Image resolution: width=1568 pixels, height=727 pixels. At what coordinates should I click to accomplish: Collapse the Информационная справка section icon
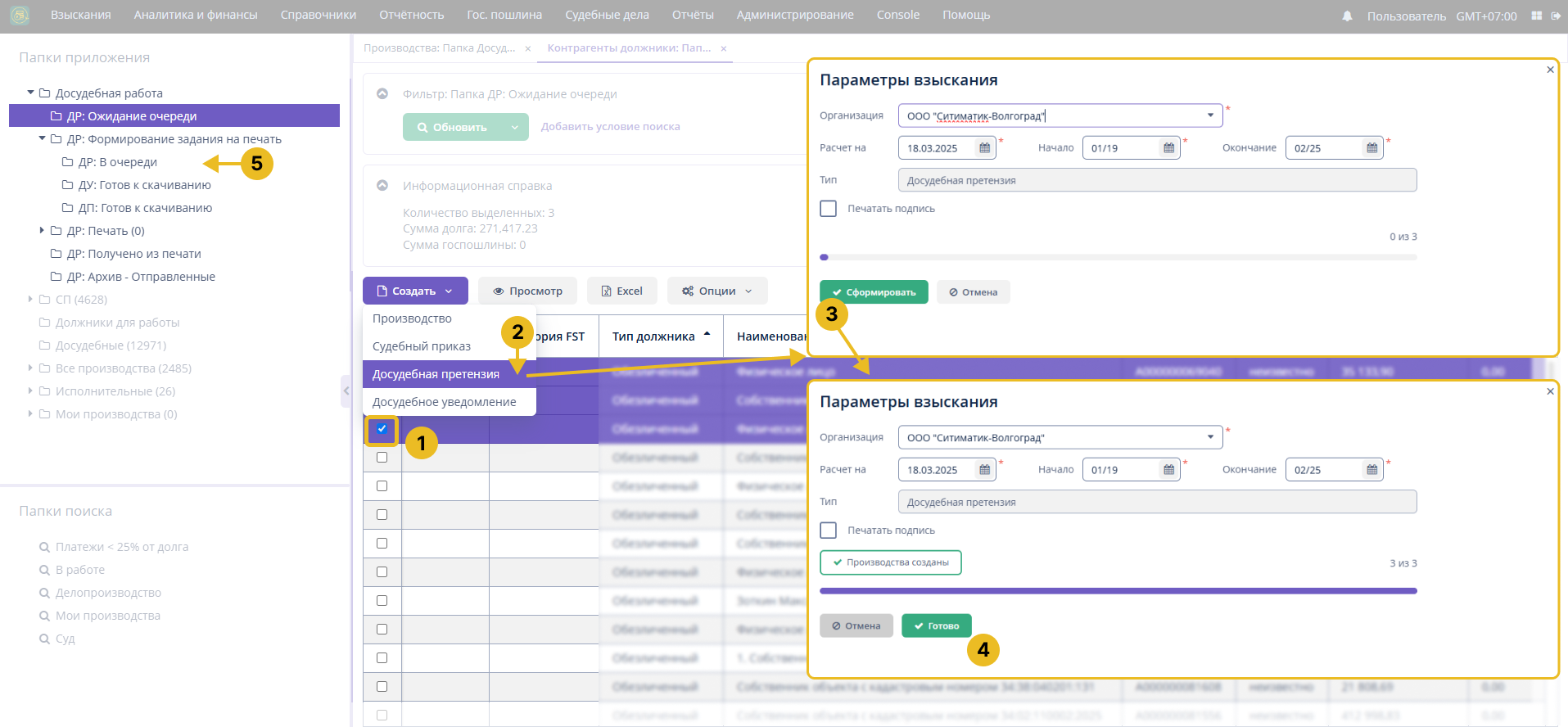pos(382,186)
